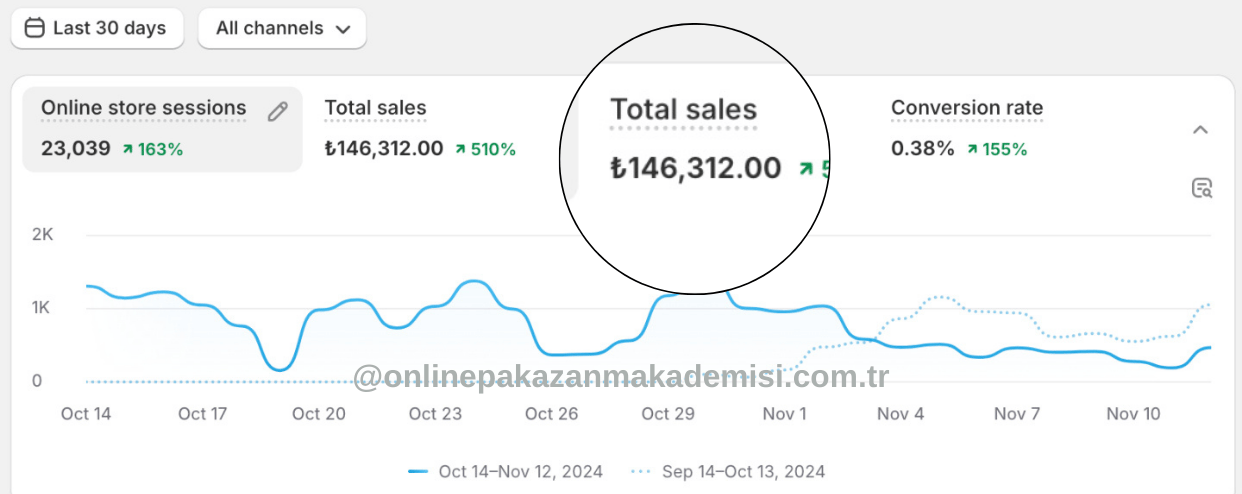Image resolution: width=1242 pixels, height=494 pixels.
Task: Open the Last 30 days date picker
Action: pos(97,28)
